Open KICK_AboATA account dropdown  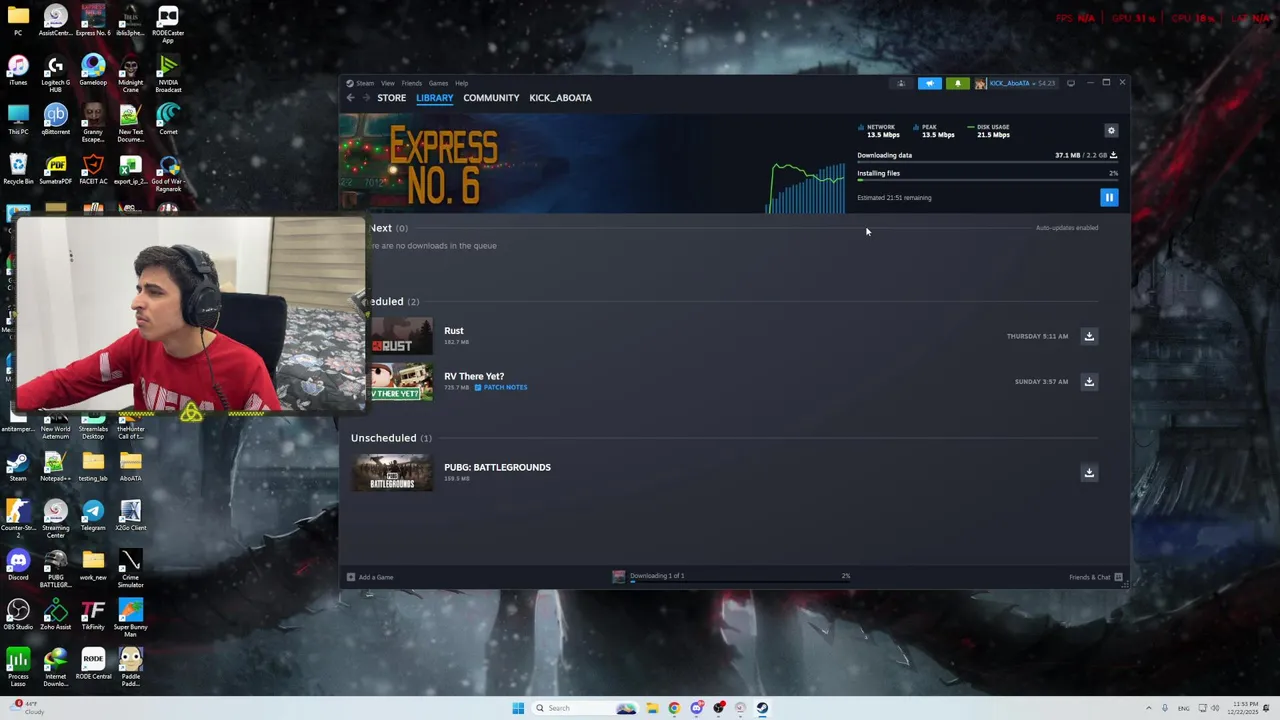1016,83
